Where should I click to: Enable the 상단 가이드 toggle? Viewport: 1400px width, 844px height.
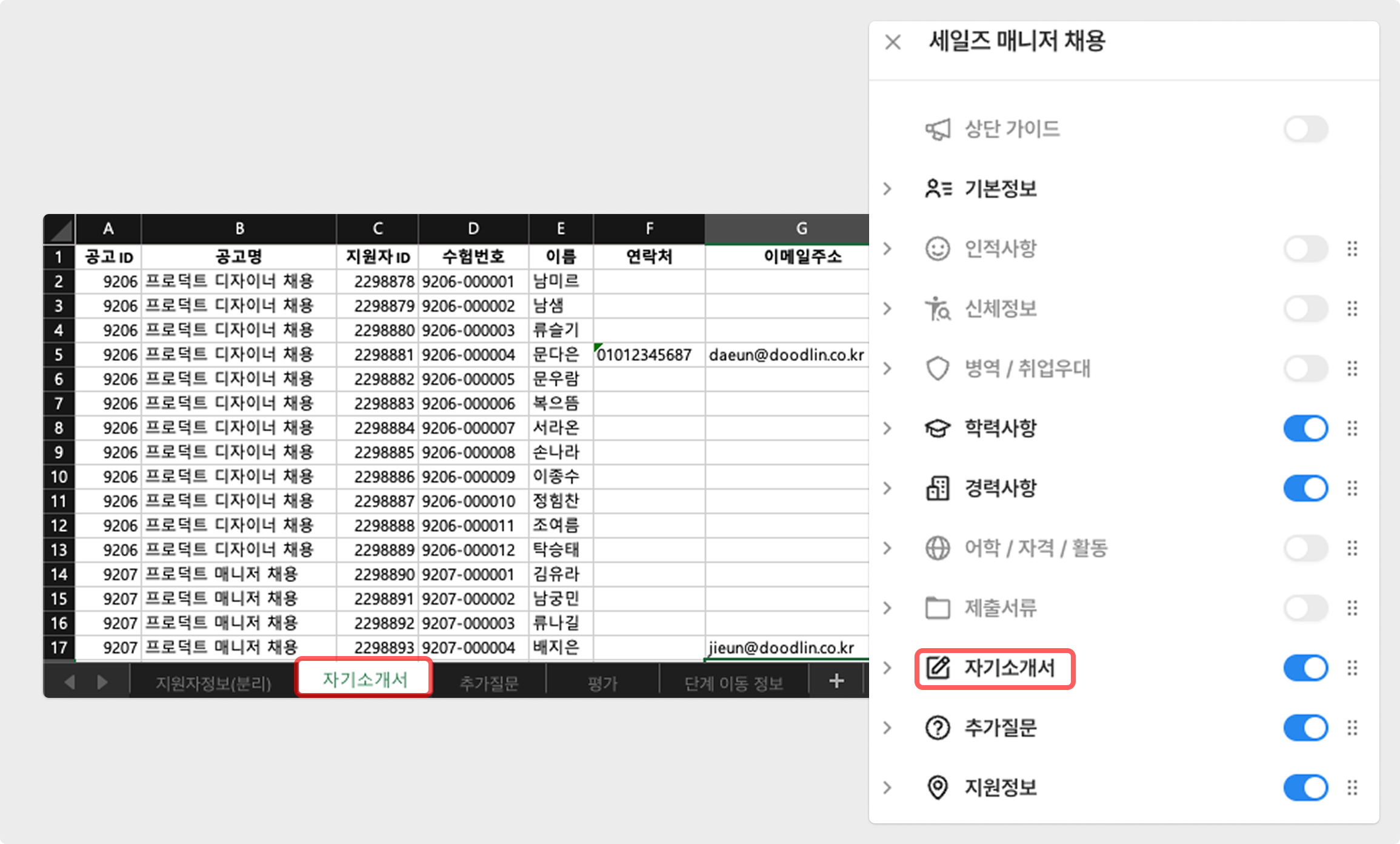point(1305,129)
